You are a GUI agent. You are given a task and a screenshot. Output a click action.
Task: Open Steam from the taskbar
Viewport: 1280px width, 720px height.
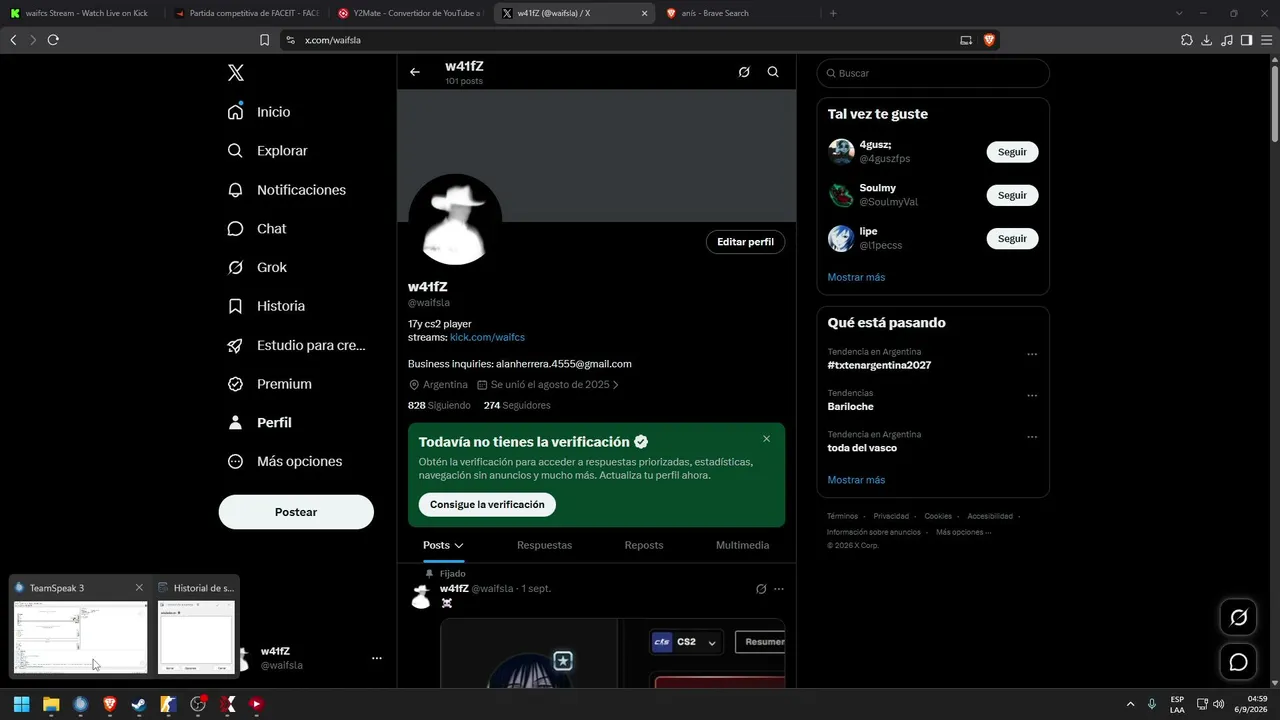click(139, 704)
